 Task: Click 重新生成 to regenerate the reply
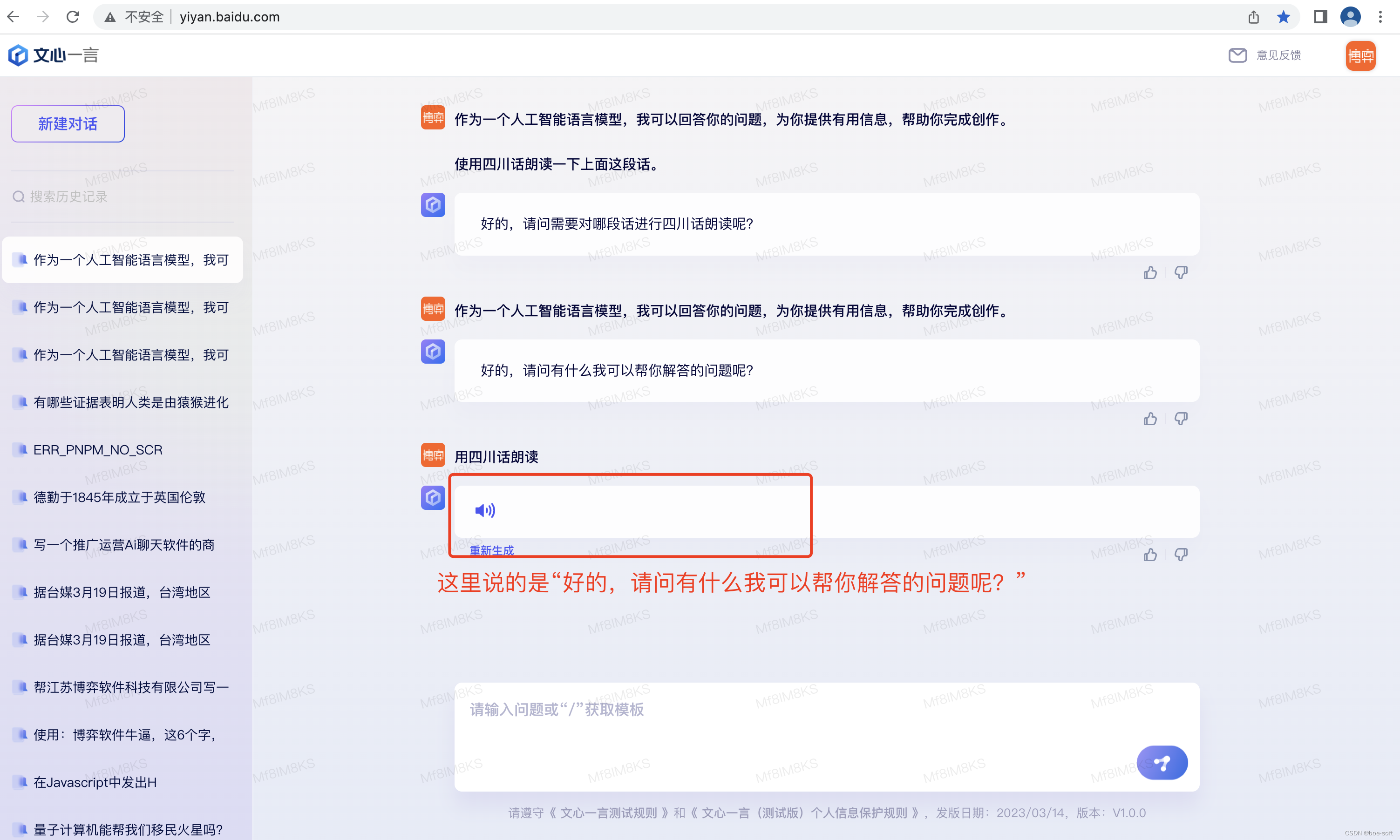click(x=491, y=551)
